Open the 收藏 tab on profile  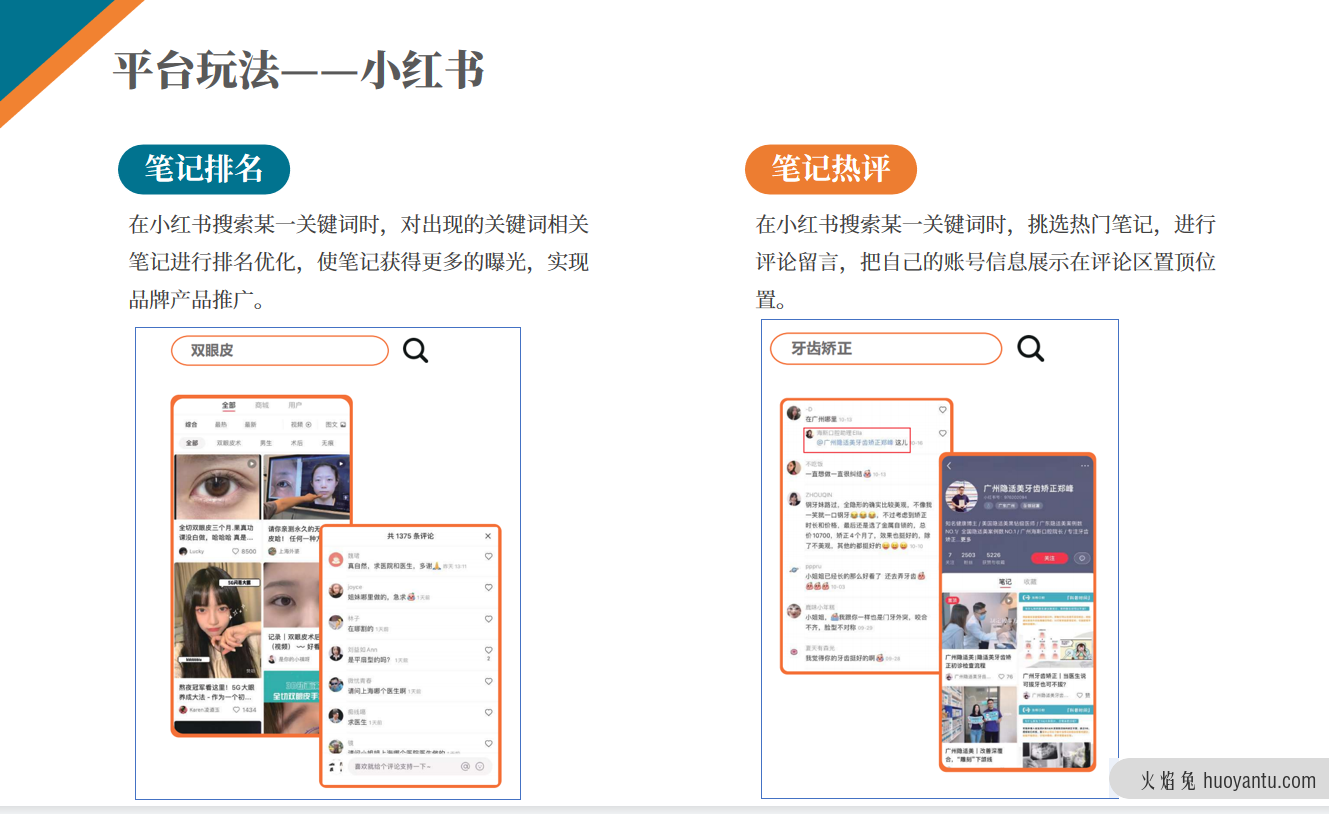pos(1030,582)
